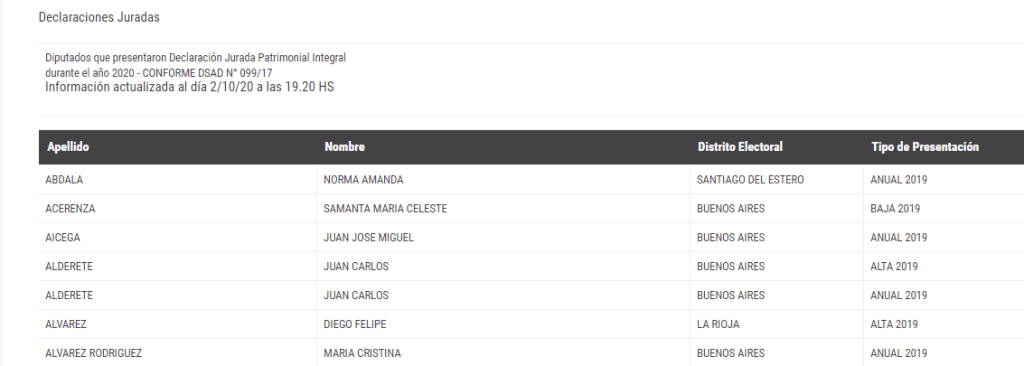Click ALVAREZ RODRIGUEZ surname cell

[x=93, y=353]
